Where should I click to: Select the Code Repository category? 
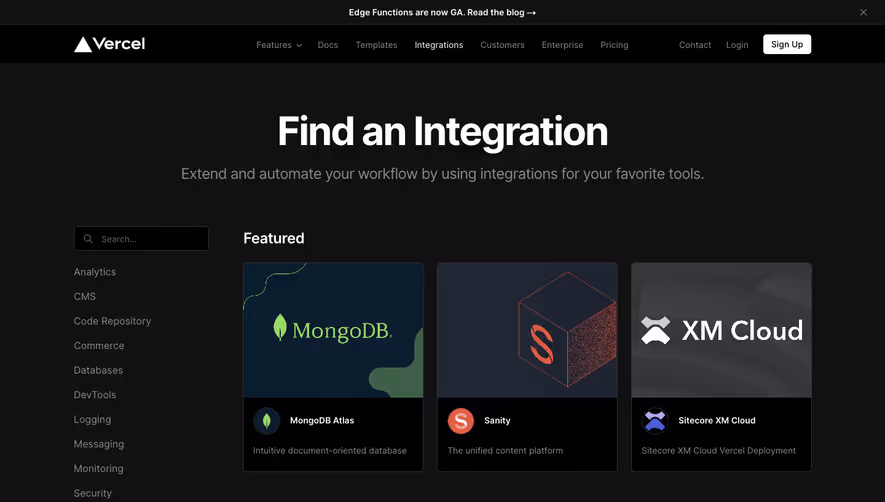pyautogui.click(x=112, y=321)
